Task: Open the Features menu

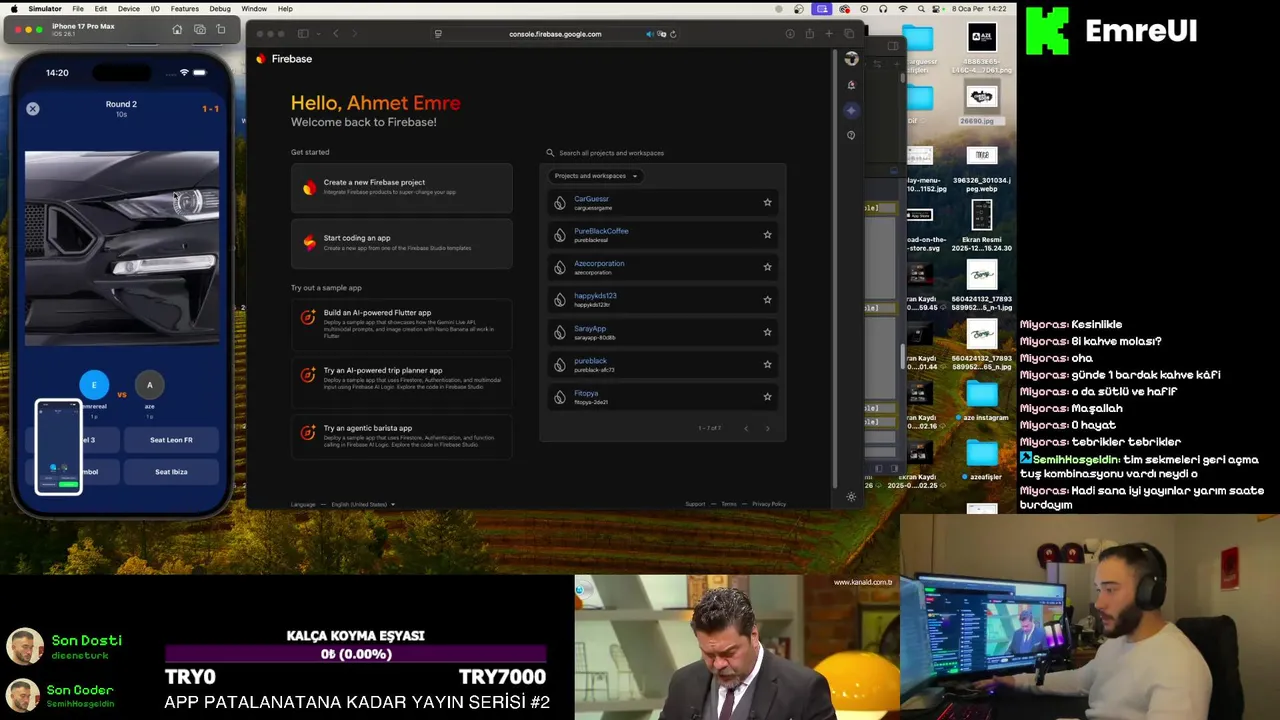Action: 185,9
